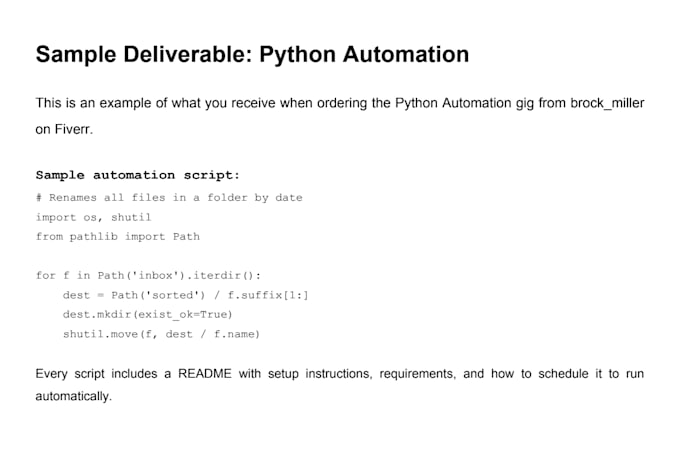The image size is (680, 459).
Task: Click the 'brock_miller' username in the intro
Action: (x=607, y=103)
